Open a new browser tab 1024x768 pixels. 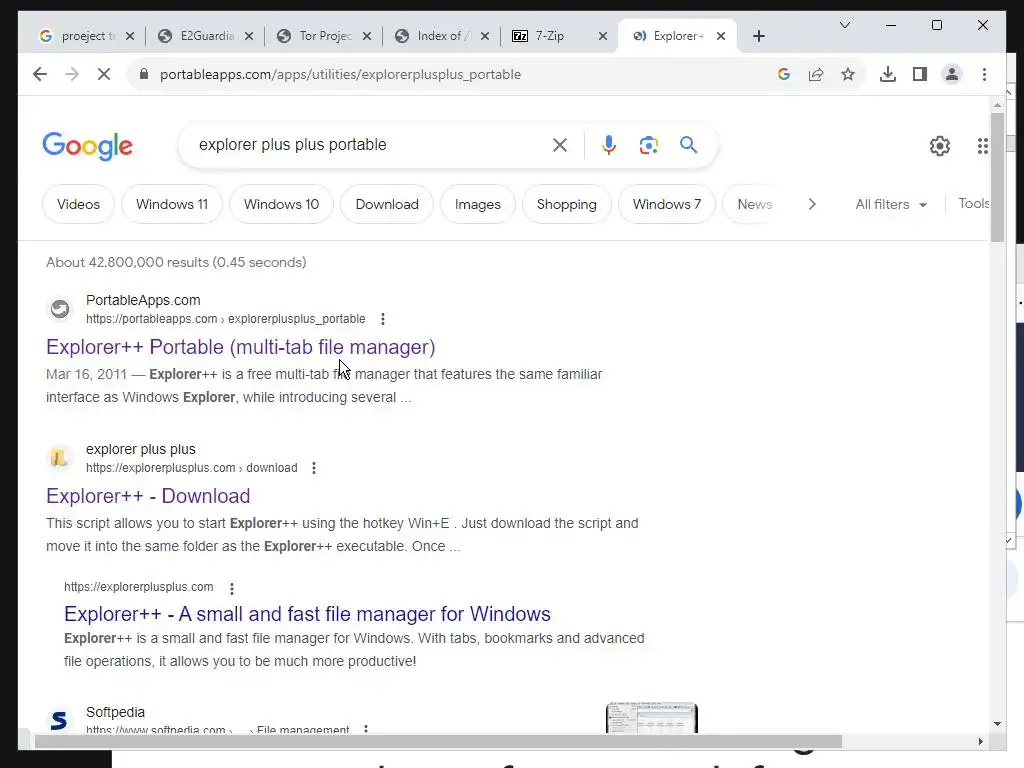(x=758, y=36)
